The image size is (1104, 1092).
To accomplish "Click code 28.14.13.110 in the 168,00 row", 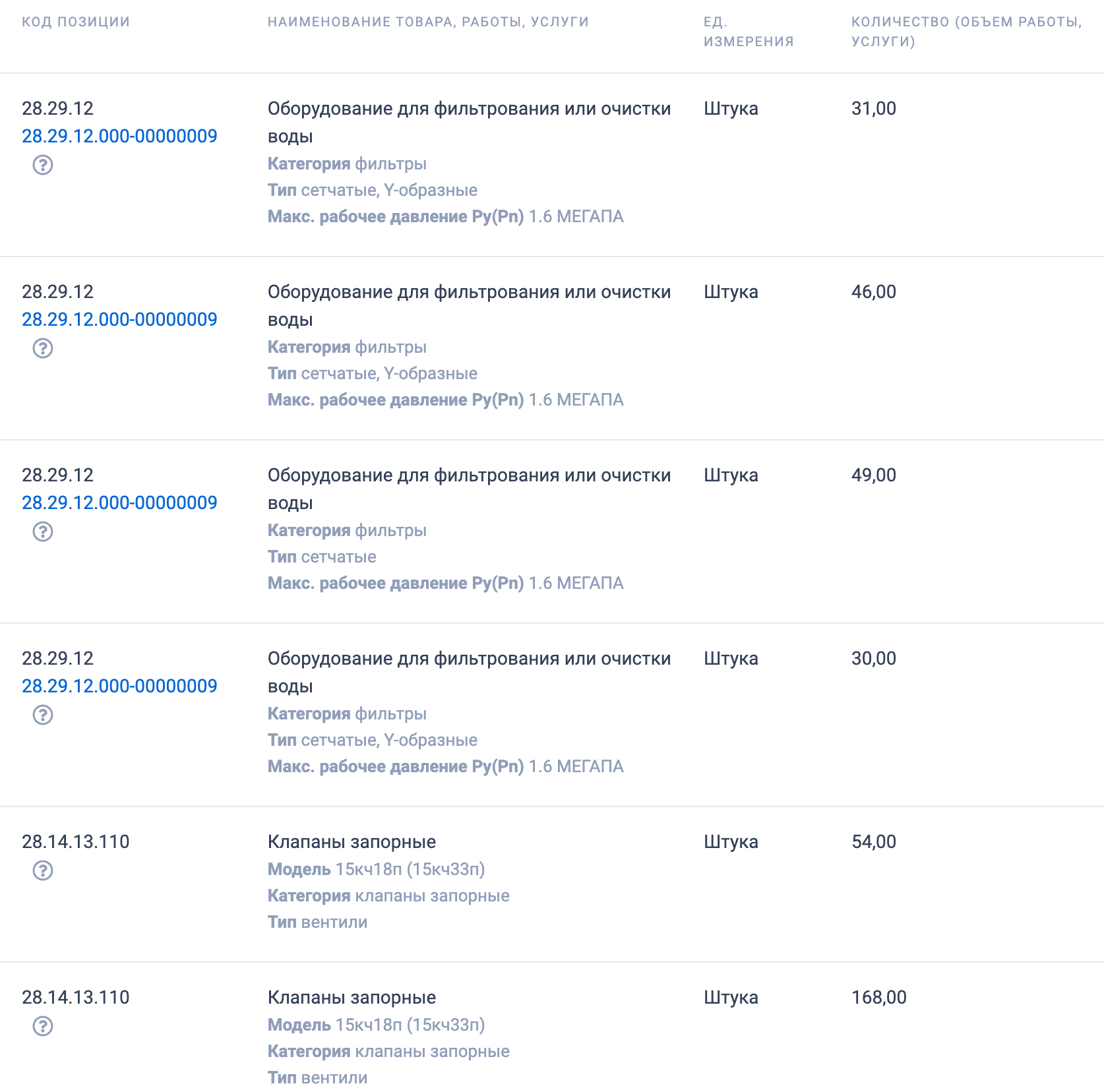I will pos(76,998).
